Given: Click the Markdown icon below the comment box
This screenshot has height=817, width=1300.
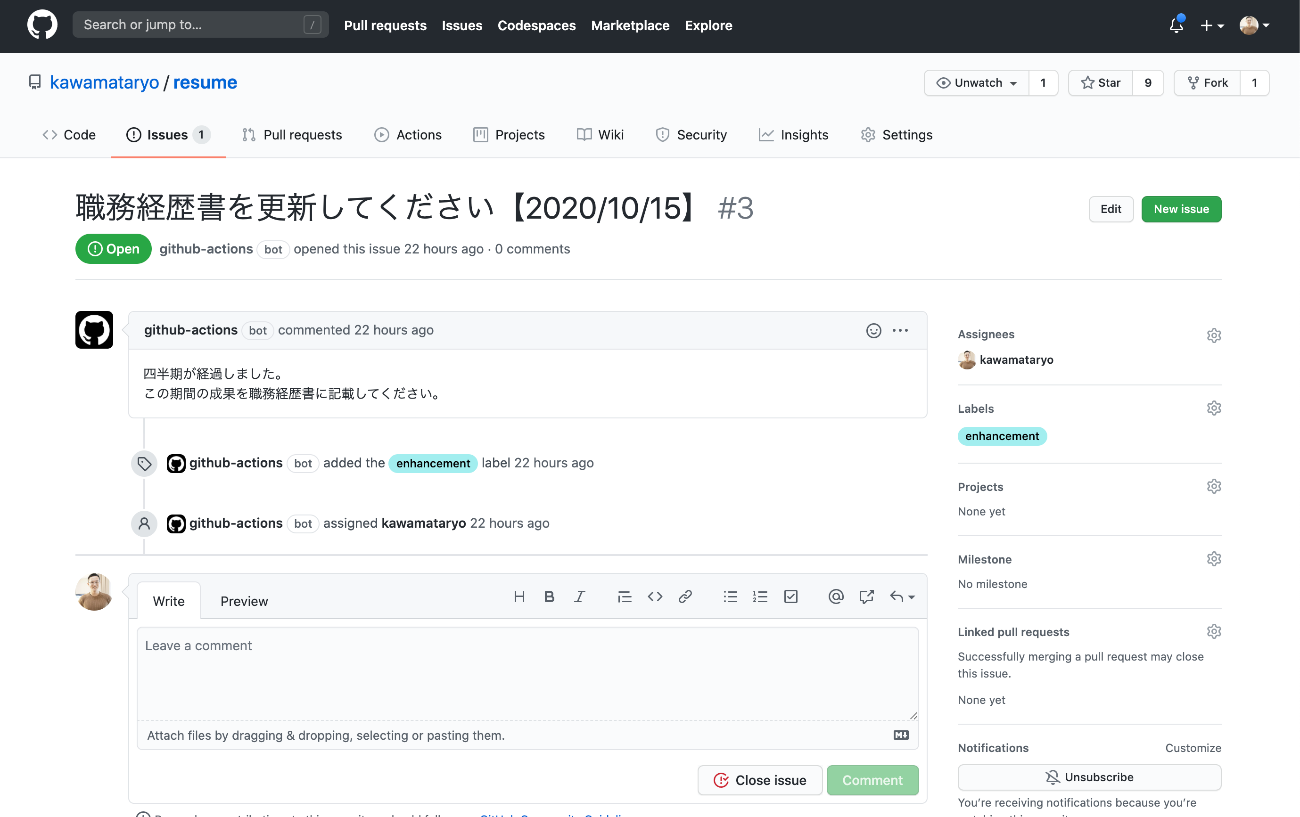Looking at the screenshot, I should (x=901, y=735).
